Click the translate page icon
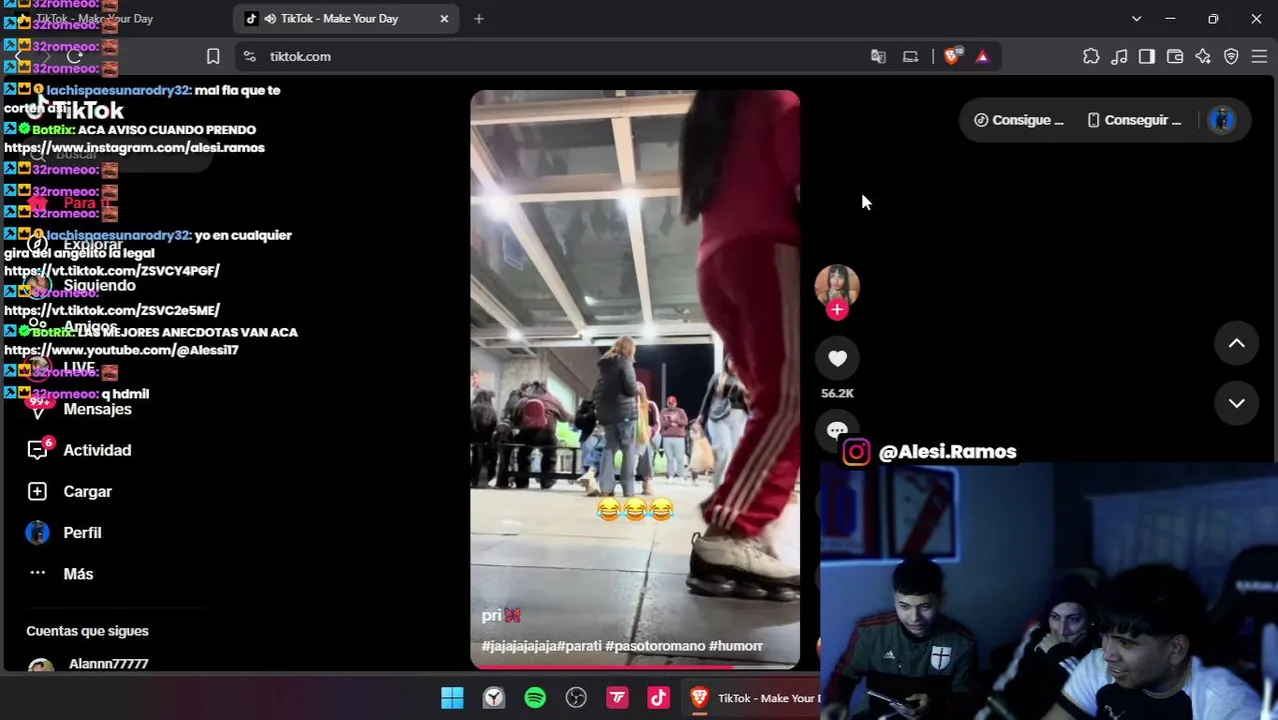Image resolution: width=1278 pixels, height=720 pixels. pyautogui.click(x=878, y=57)
